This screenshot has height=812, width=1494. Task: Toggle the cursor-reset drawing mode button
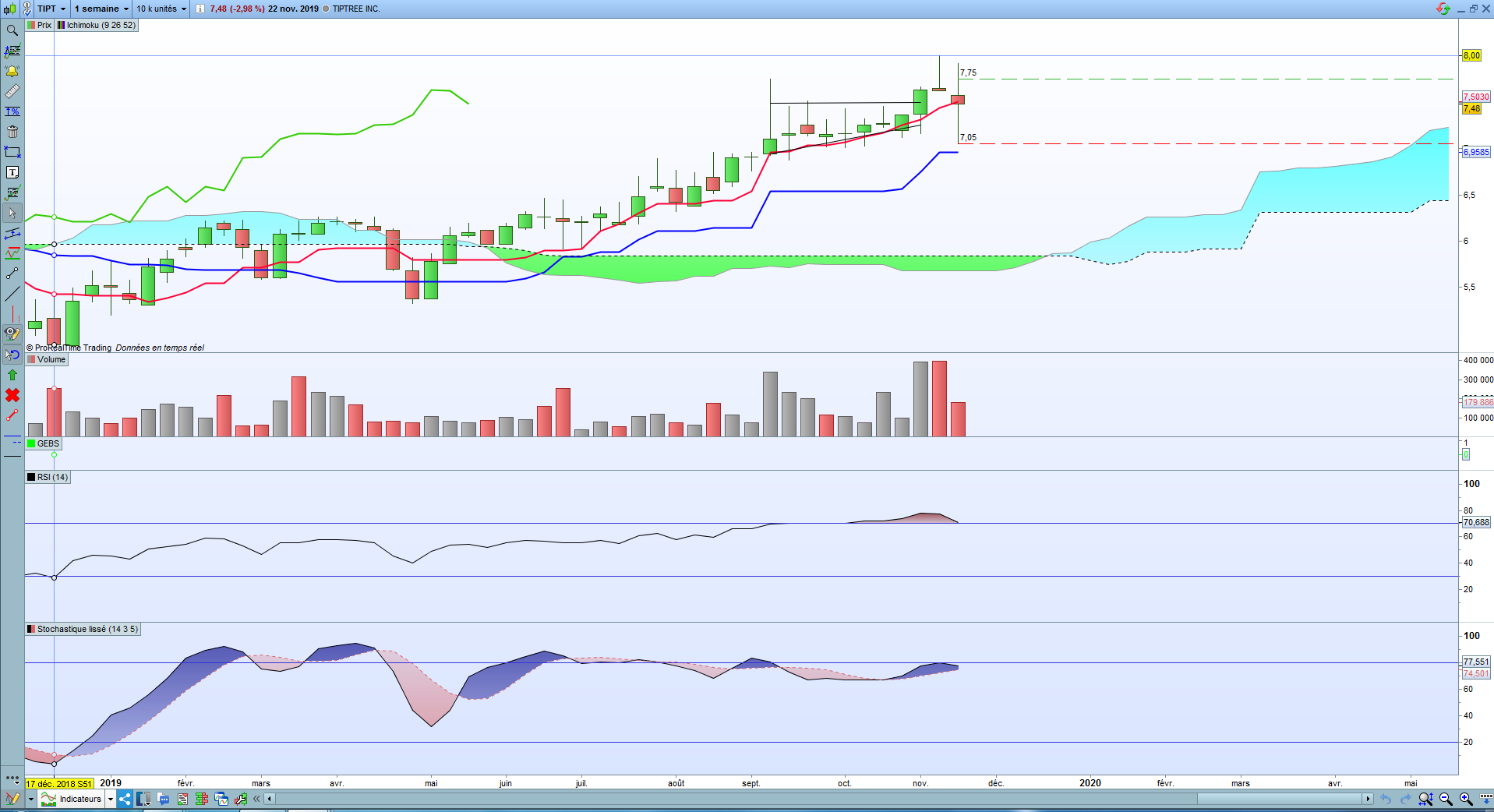(12, 355)
